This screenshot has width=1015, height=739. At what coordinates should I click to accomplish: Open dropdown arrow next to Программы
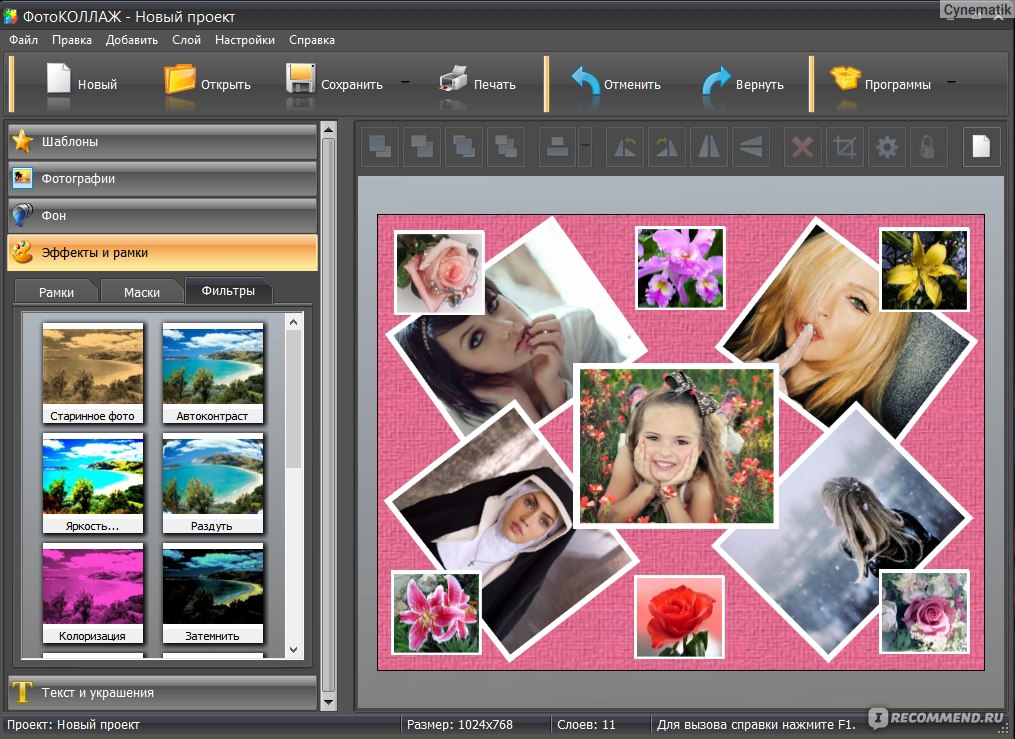pyautogui.click(x=951, y=83)
